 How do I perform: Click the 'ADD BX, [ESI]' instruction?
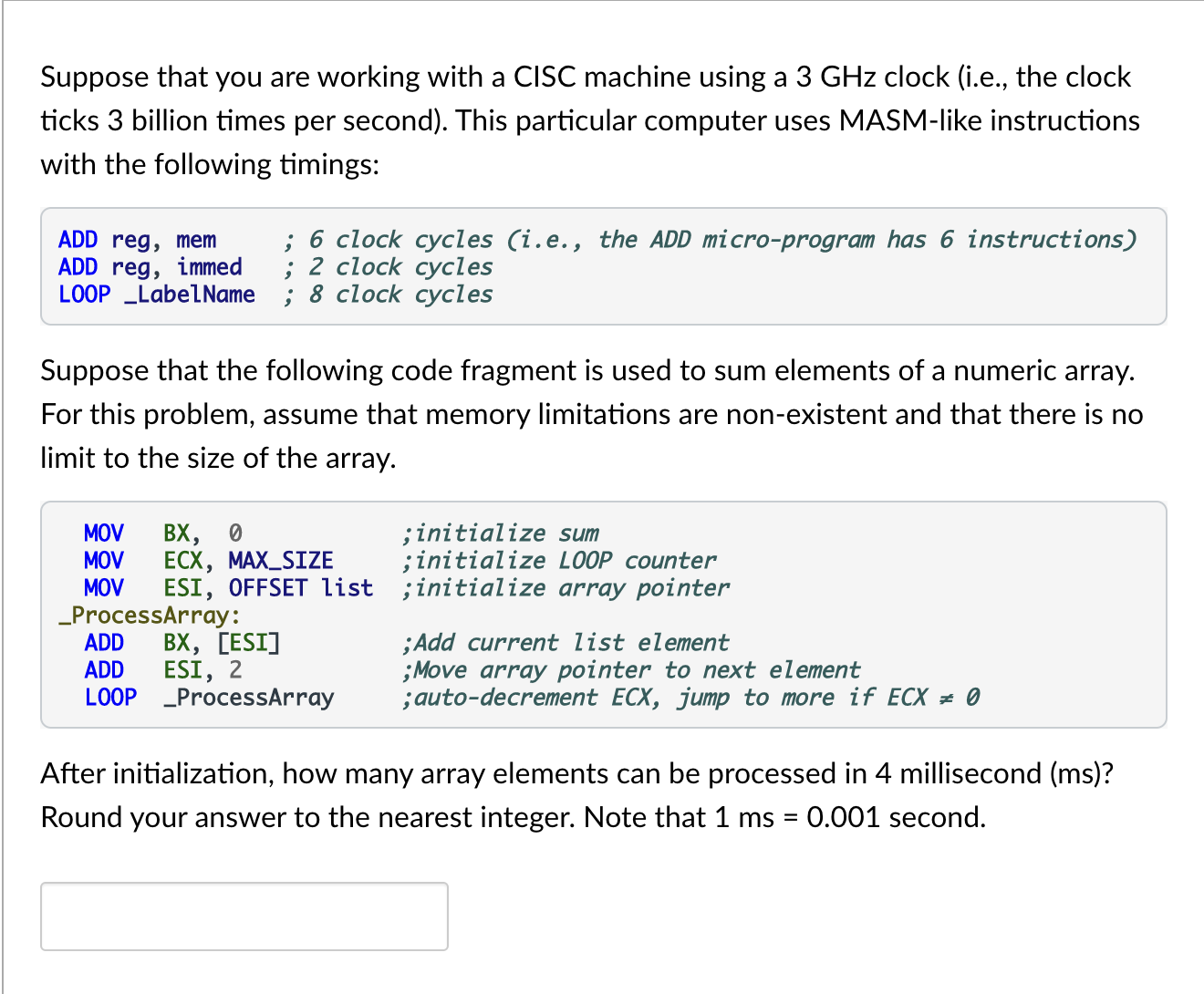182,642
